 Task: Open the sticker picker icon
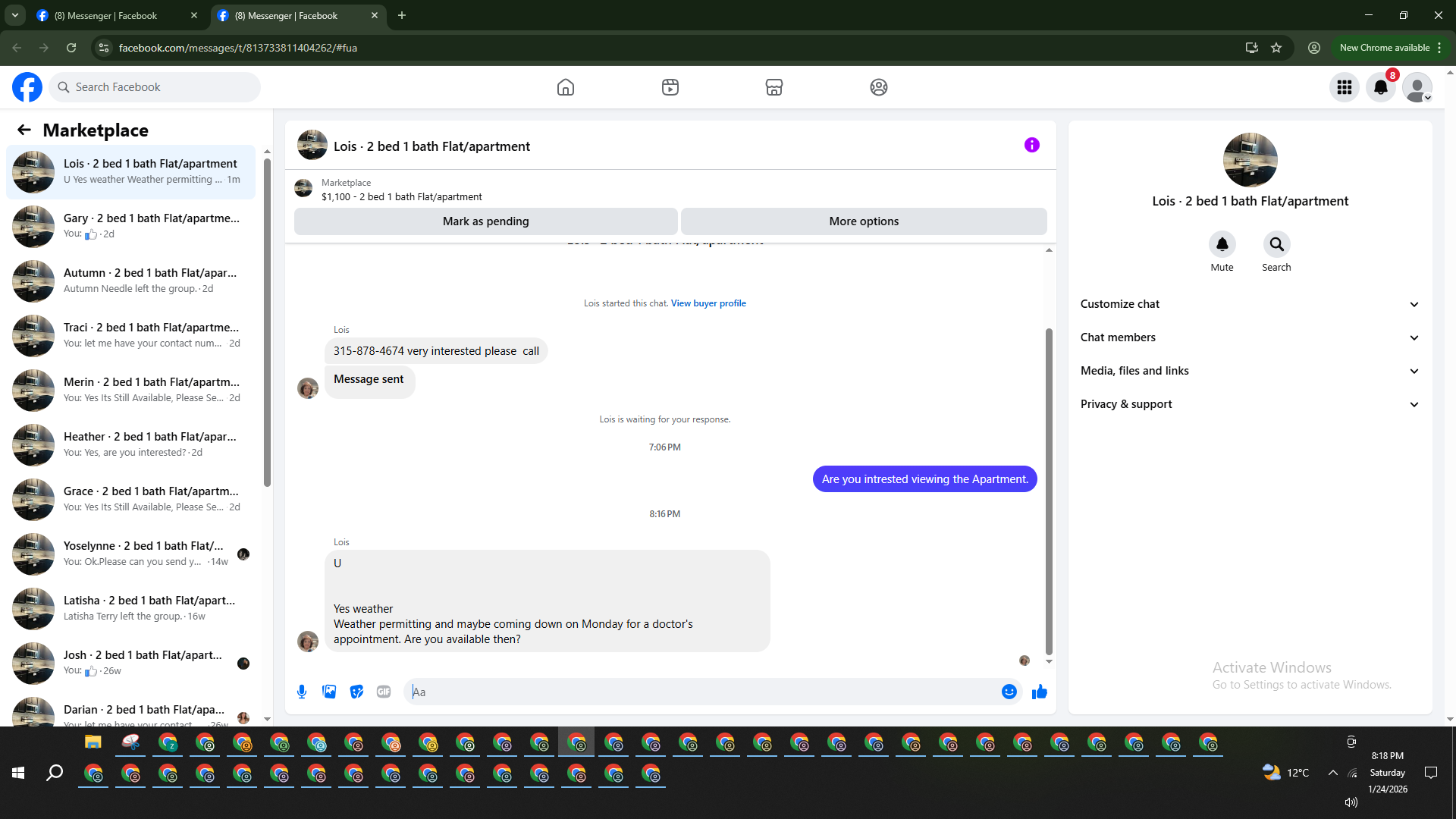(356, 692)
